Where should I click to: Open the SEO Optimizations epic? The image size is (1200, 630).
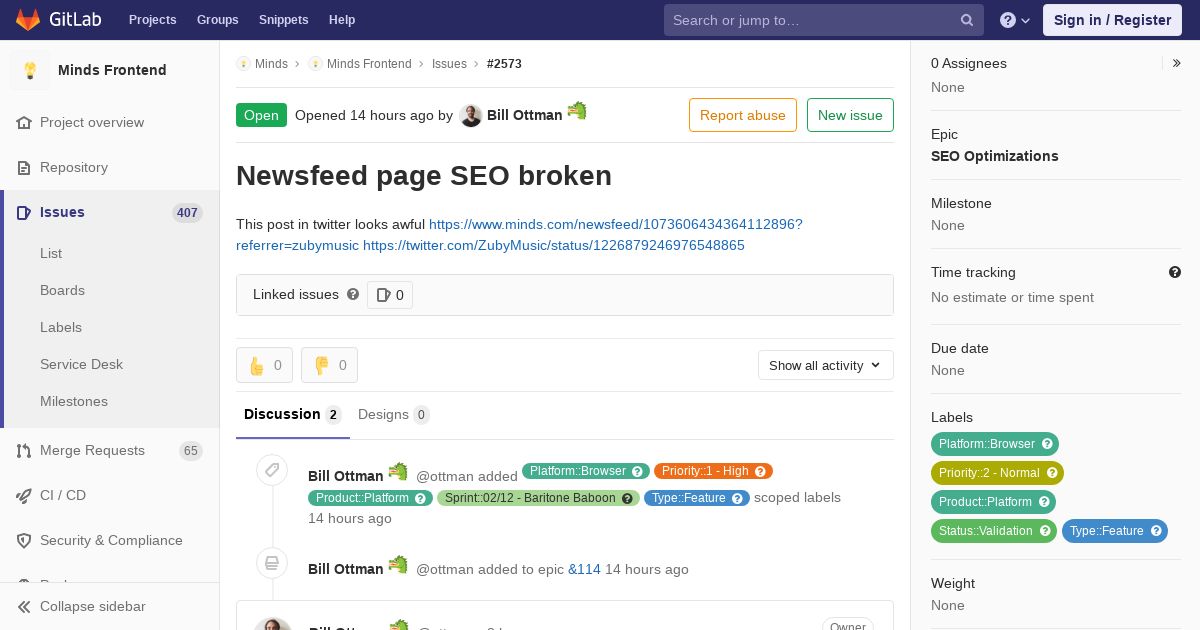point(995,156)
